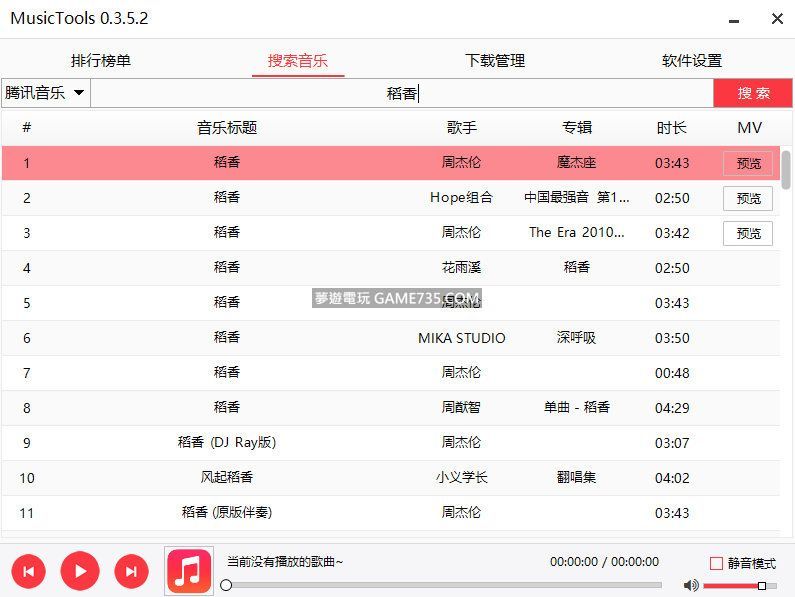Screen dimensions: 795x597
Task: Click the 小义学长 artist cell
Action: [x=461, y=477]
